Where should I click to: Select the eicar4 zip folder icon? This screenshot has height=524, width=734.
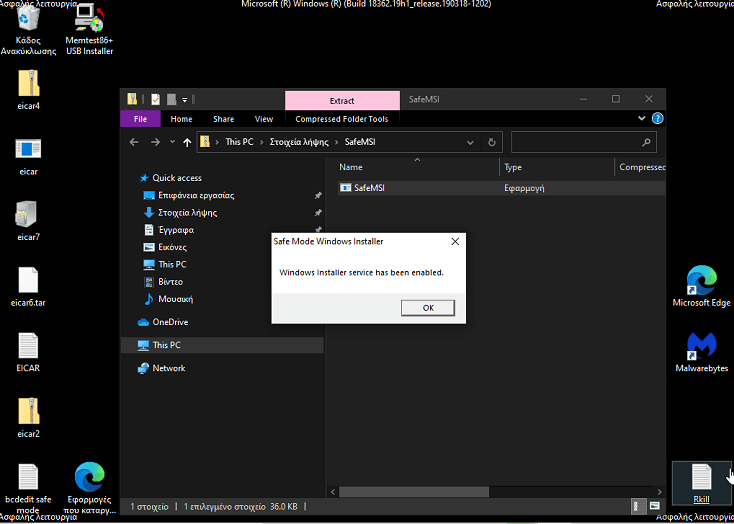pos(29,83)
